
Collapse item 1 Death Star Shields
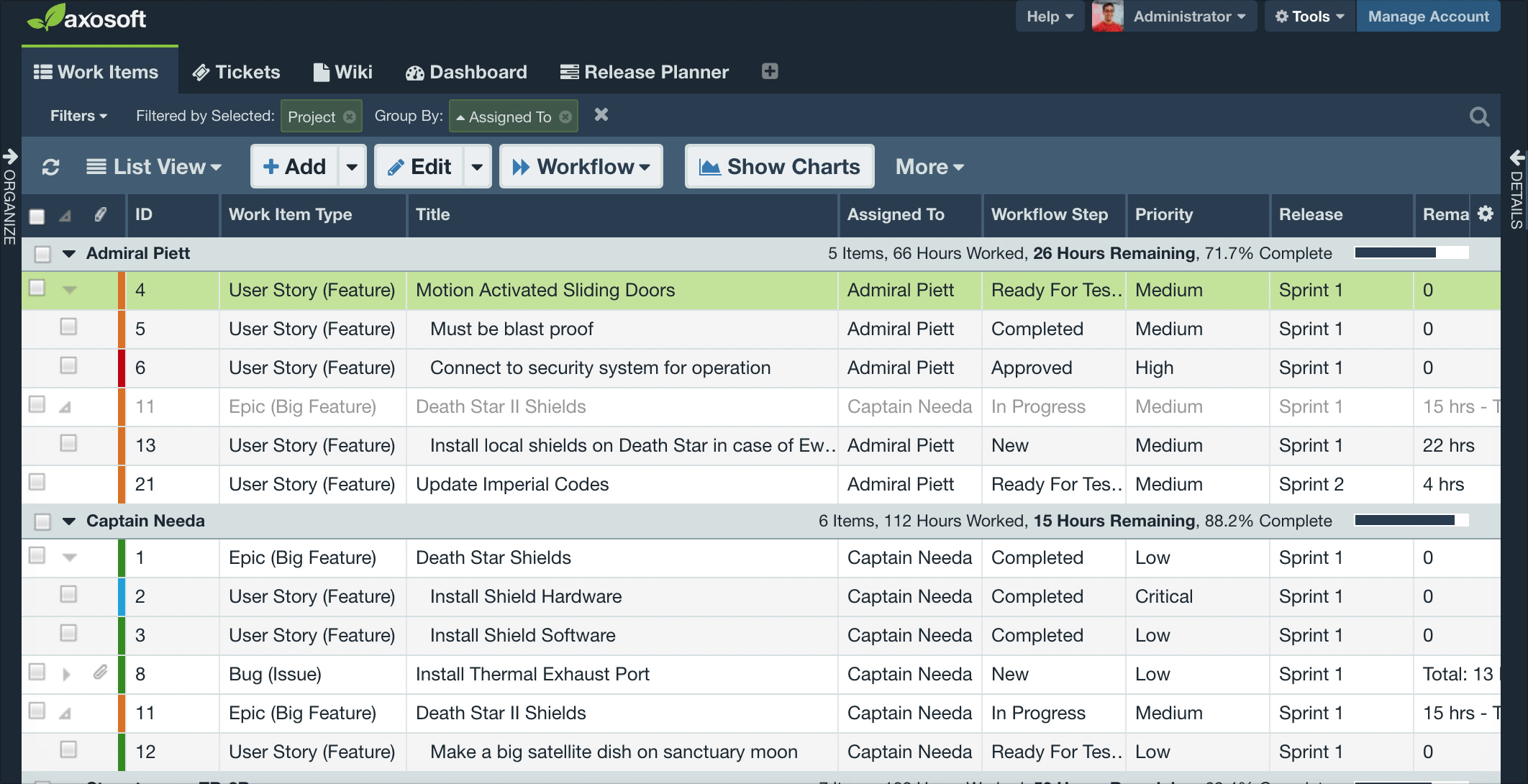(x=69, y=557)
